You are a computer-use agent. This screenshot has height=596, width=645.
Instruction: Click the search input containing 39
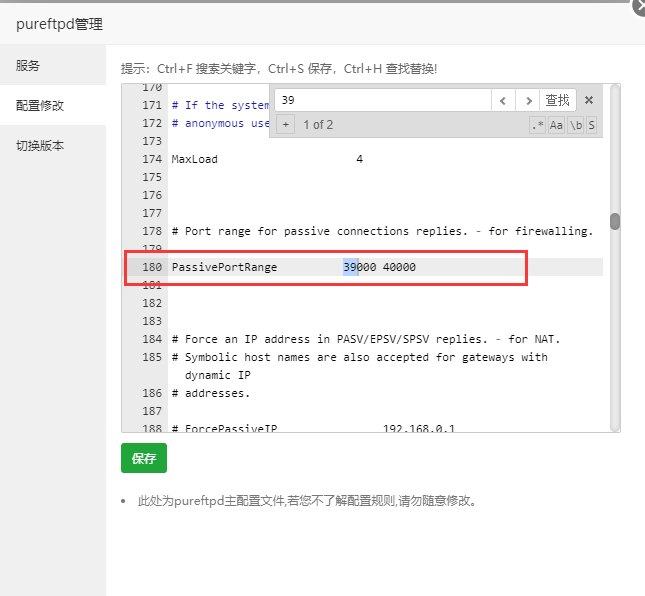[383, 100]
